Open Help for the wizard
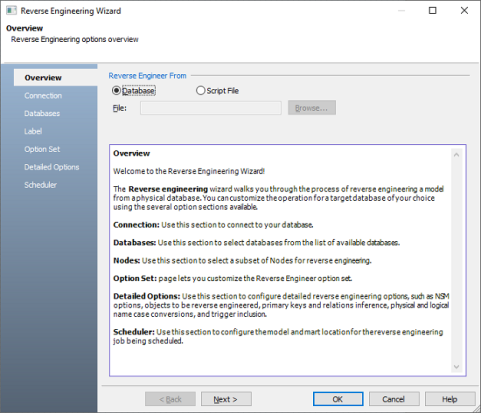Image resolution: width=481 pixels, height=413 pixels. click(450, 399)
